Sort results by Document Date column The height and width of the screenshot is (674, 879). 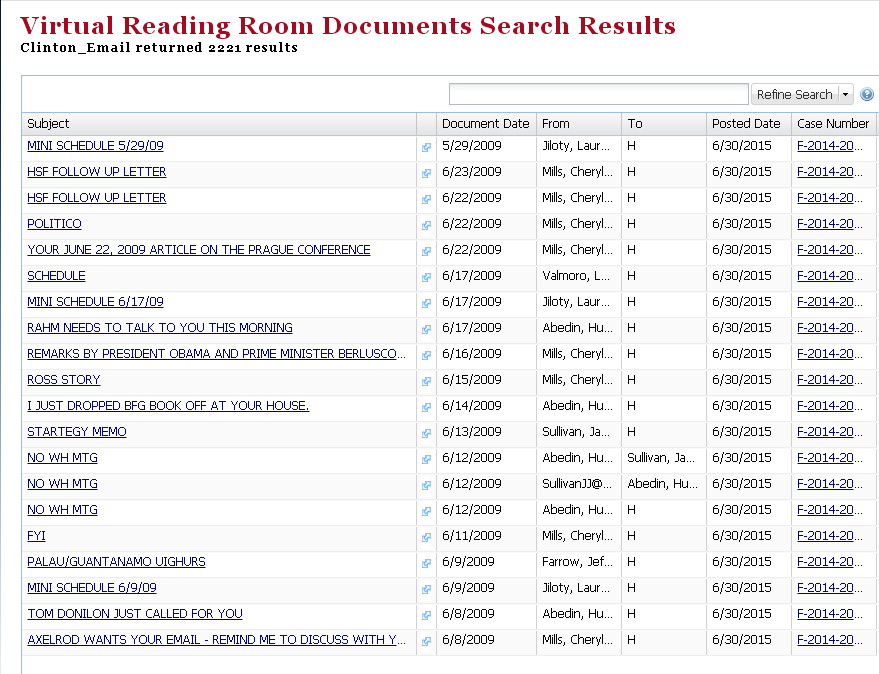point(485,124)
